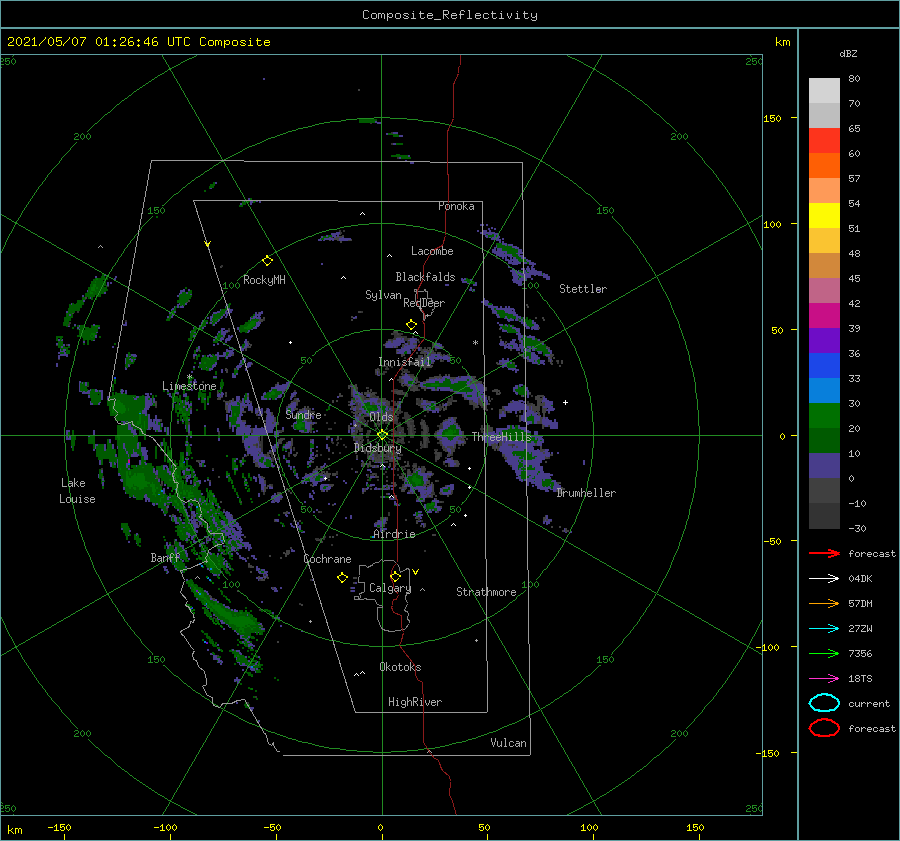The width and height of the screenshot is (900, 841).
Task: Click the RockyMH label
Action: pos(264,280)
